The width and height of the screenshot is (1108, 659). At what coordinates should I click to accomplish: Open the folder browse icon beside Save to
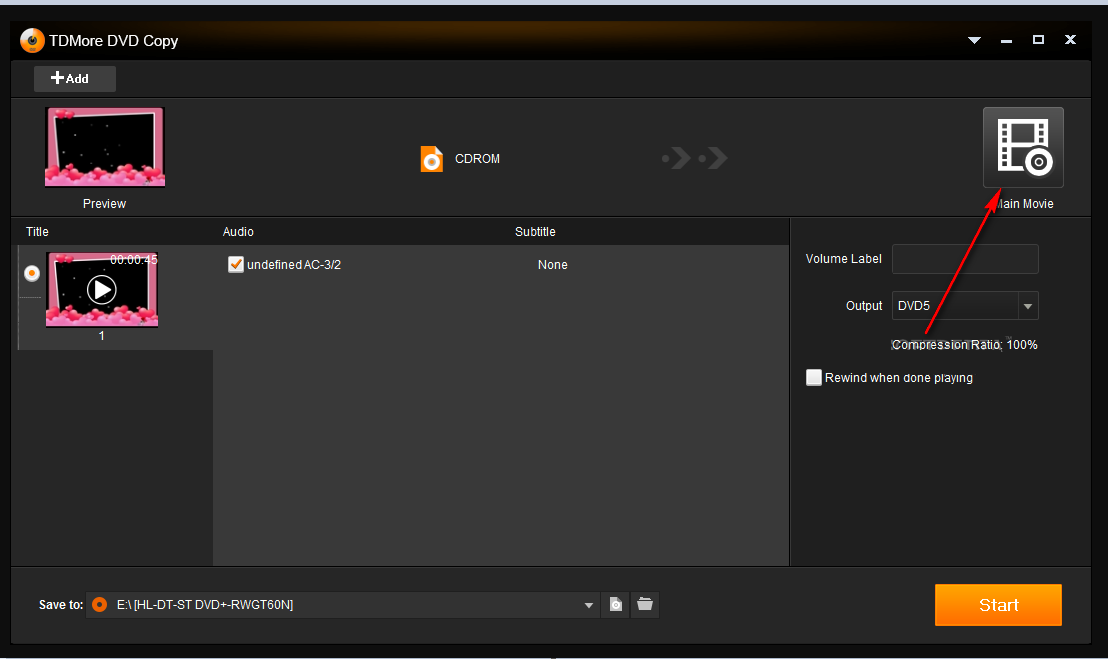pos(644,604)
